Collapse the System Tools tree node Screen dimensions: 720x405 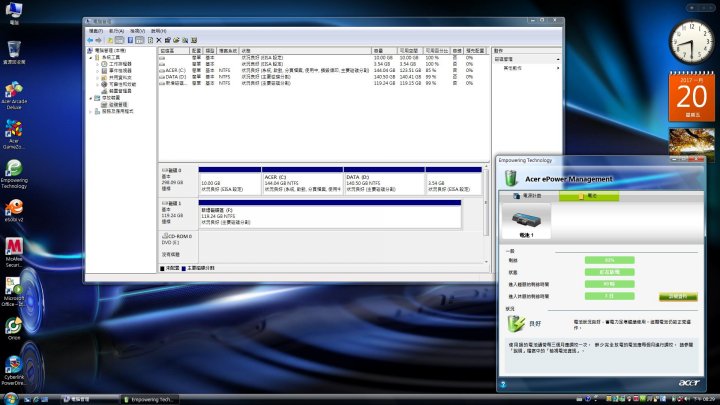[91, 57]
